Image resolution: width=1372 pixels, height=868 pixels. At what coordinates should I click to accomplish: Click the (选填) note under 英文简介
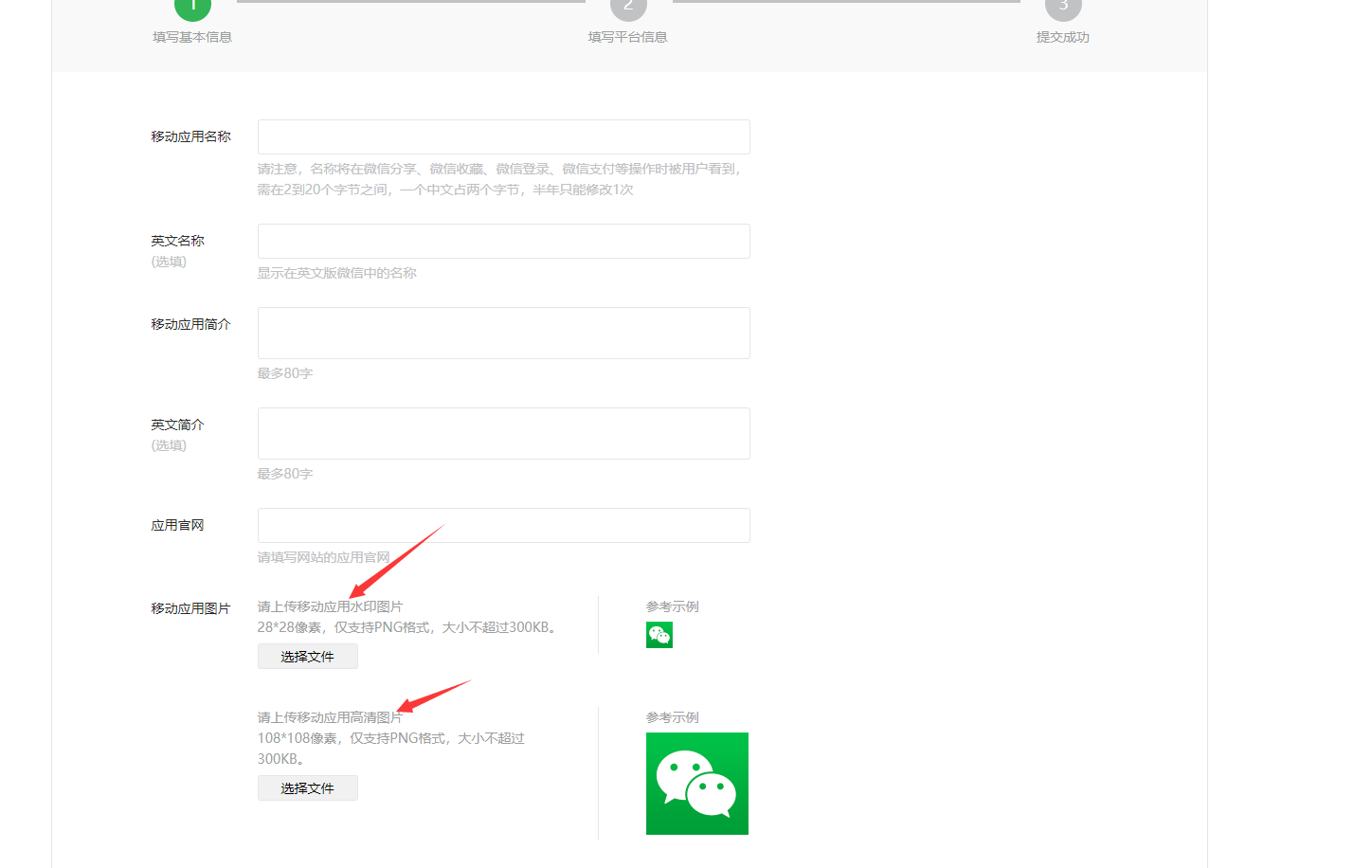pos(170,445)
